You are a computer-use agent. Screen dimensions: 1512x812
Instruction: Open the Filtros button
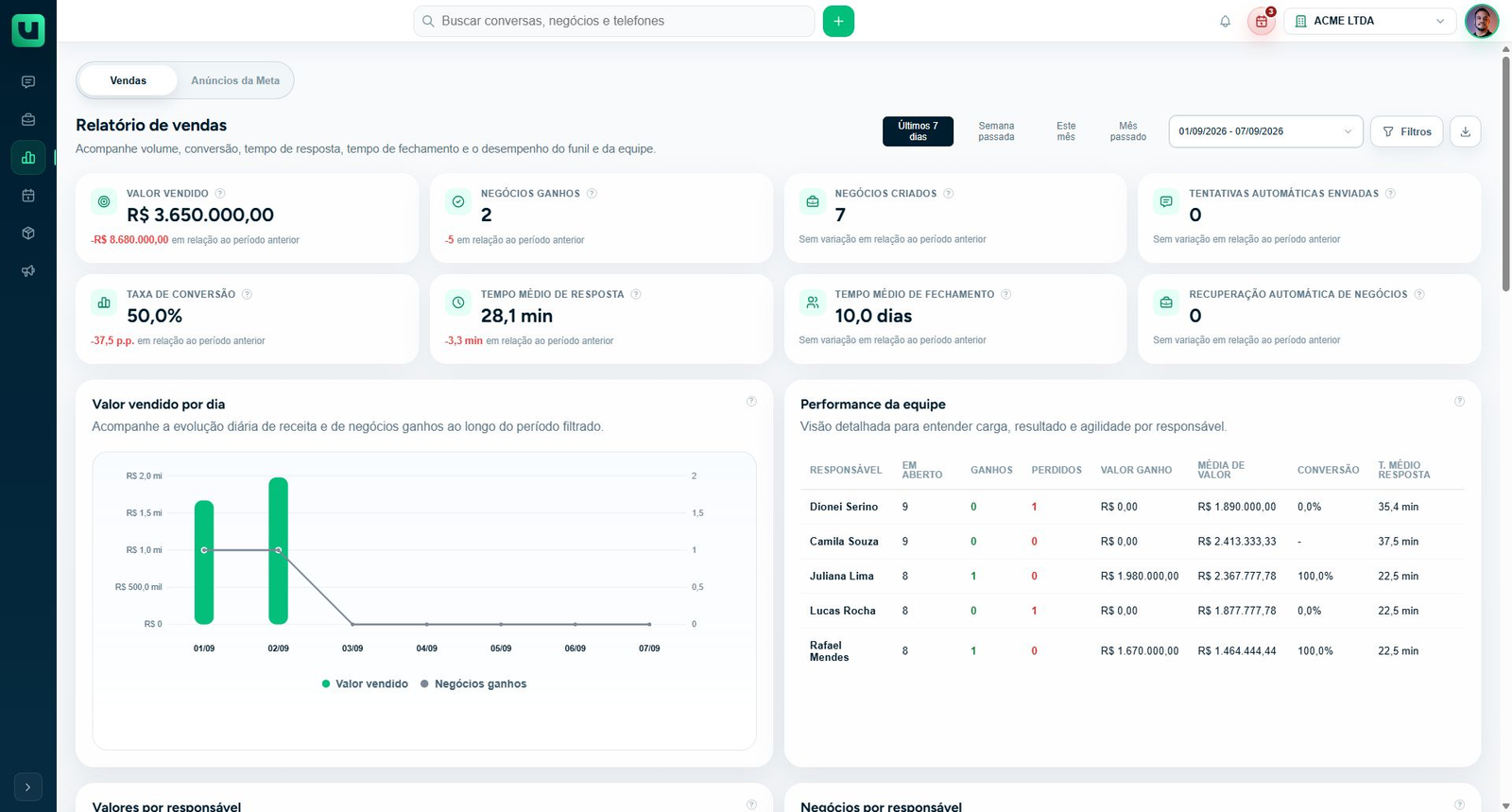(1406, 131)
